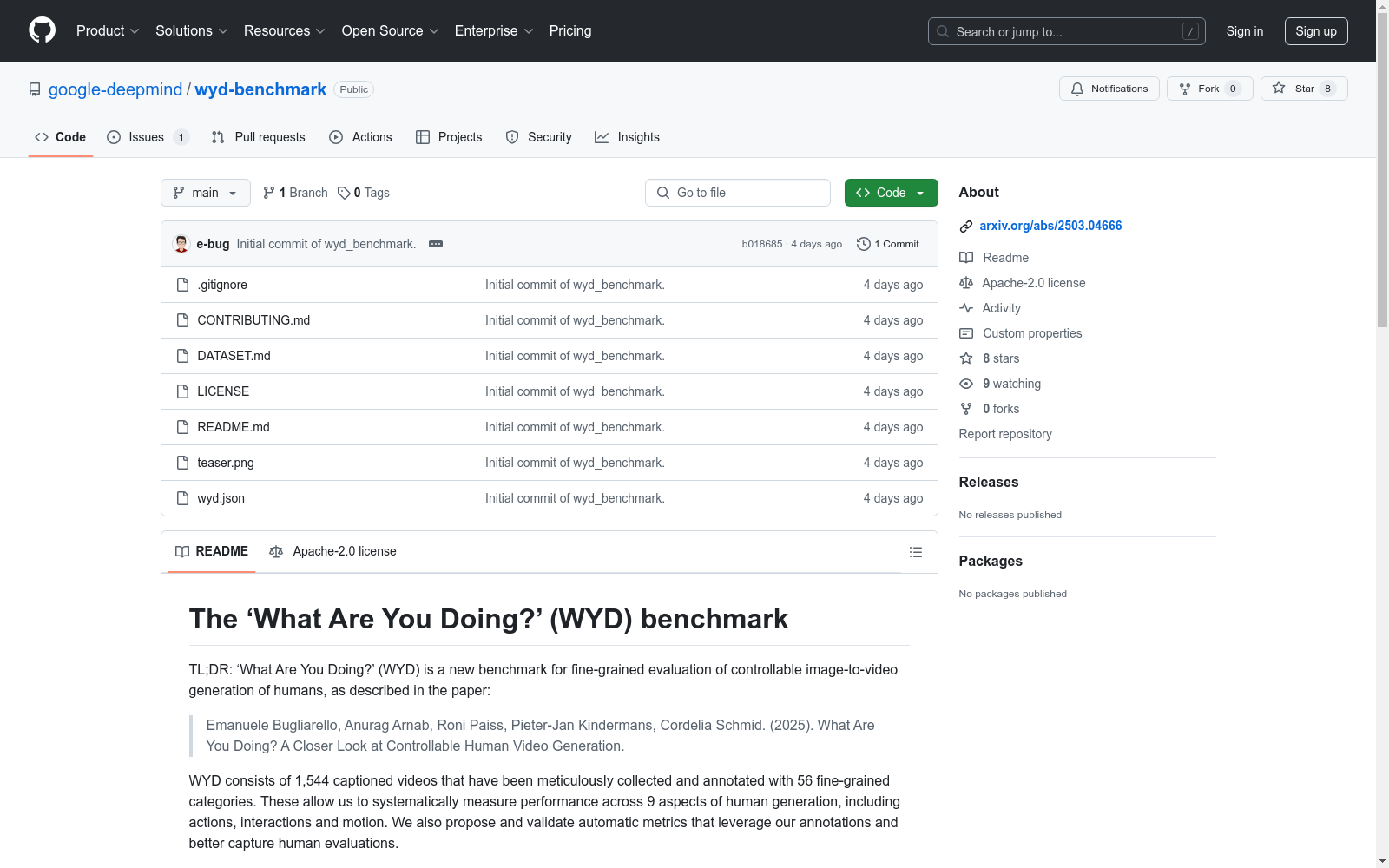Click the e-bug author name

[x=213, y=244]
